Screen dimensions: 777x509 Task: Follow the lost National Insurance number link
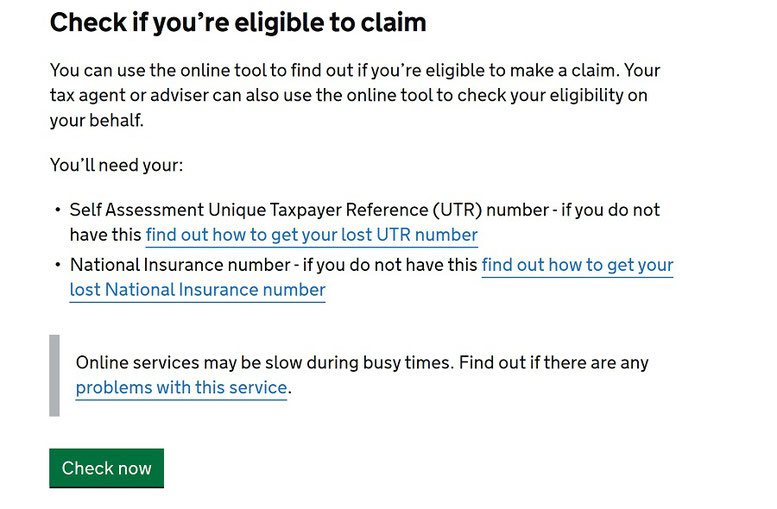pos(371,277)
